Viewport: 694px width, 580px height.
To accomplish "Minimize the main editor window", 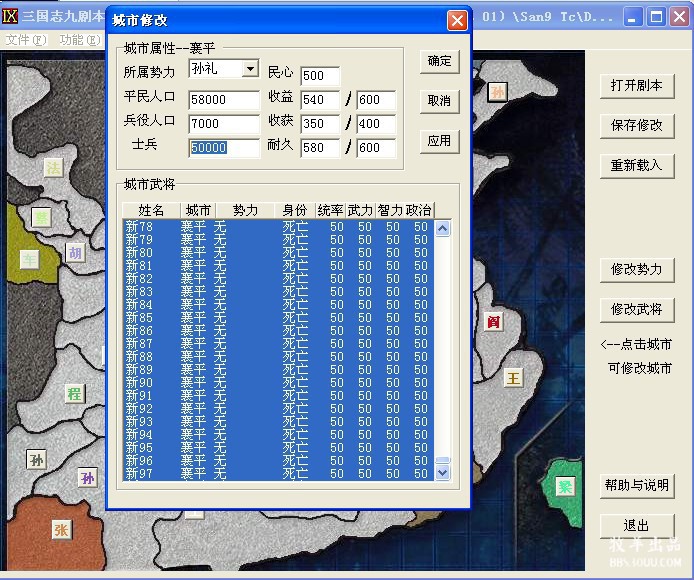I will click(633, 17).
